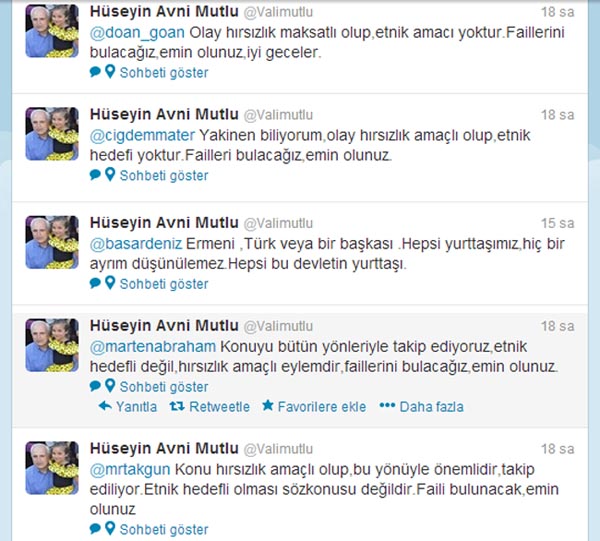Click the retweet arrows icon
Screen dimensions: 600x541
pyautogui.click(x=177, y=406)
